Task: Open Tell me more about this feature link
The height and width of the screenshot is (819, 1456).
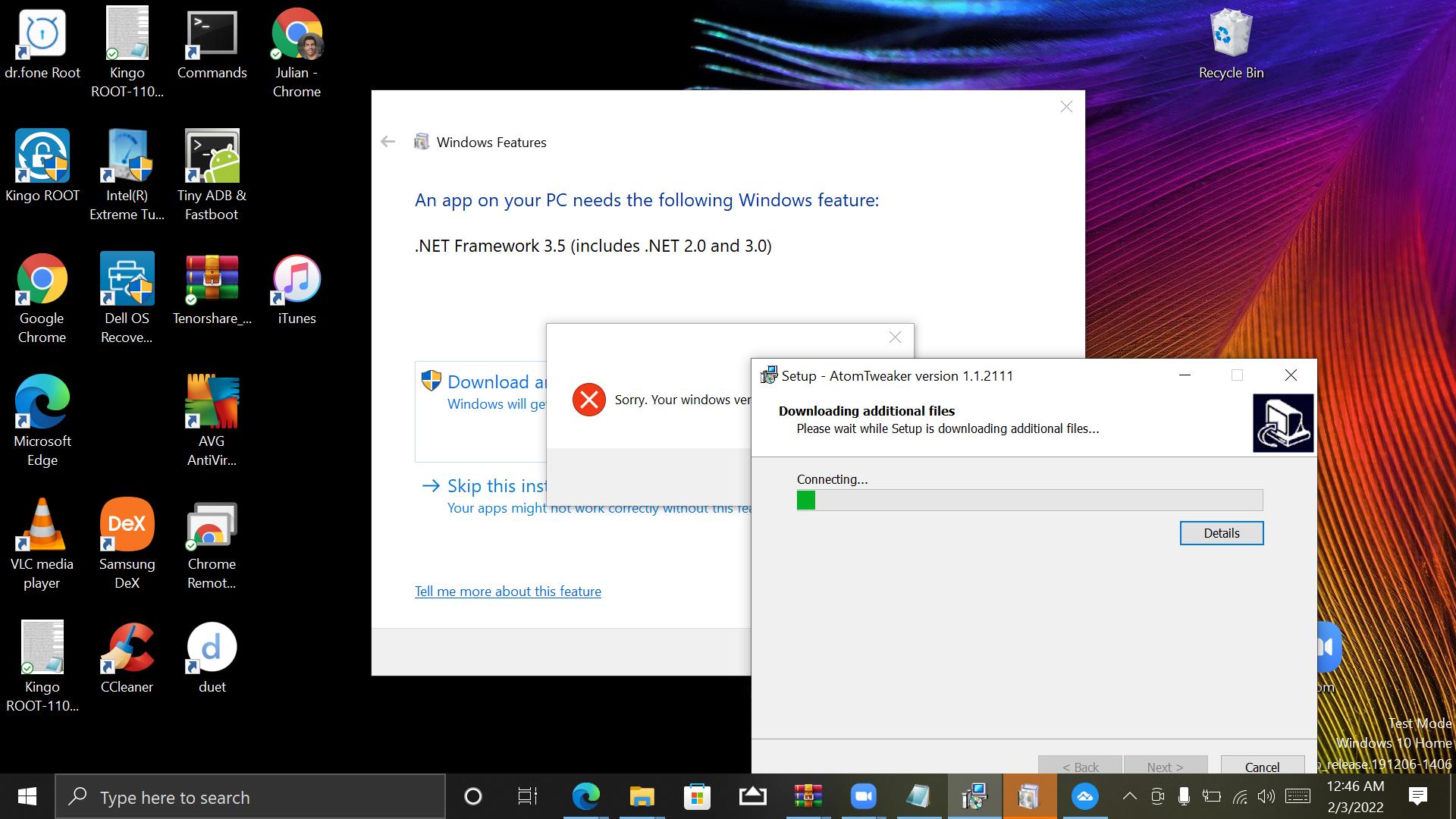Action: 507,591
